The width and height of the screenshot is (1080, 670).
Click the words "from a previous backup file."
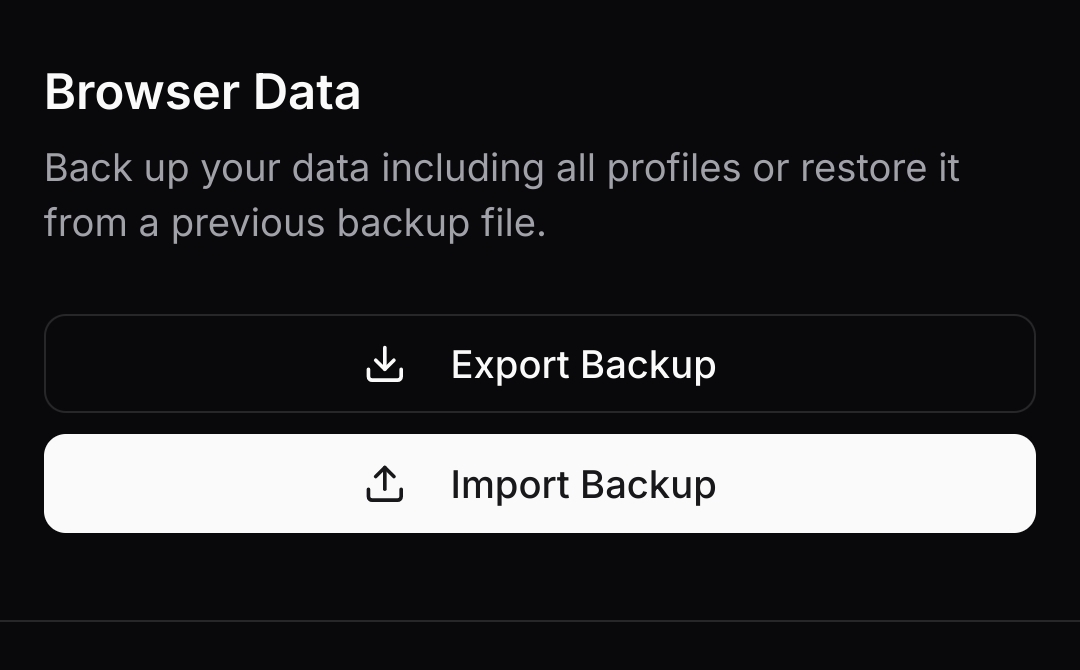(x=295, y=223)
